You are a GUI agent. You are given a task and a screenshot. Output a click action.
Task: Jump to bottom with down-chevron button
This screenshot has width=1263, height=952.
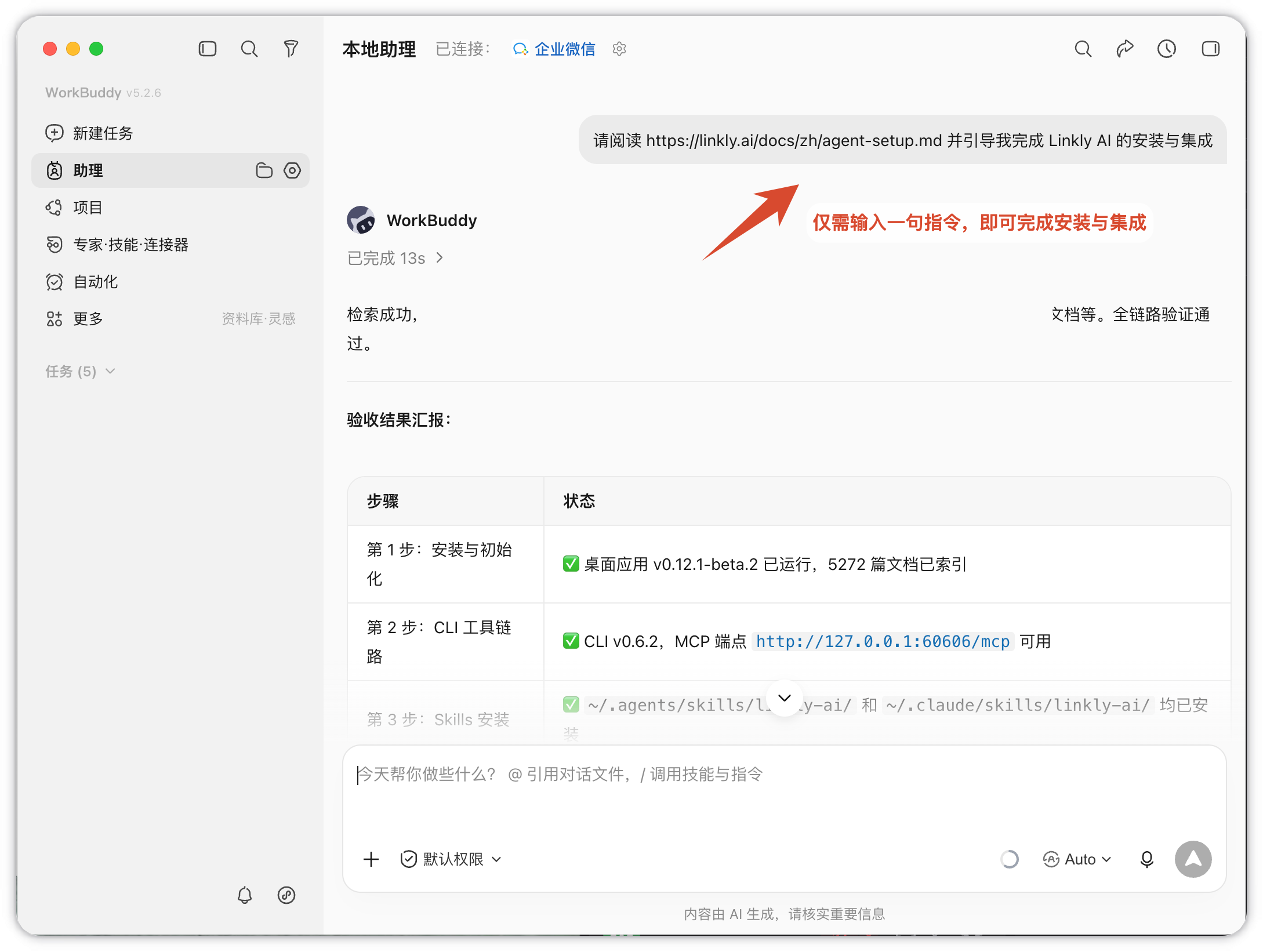(785, 697)
